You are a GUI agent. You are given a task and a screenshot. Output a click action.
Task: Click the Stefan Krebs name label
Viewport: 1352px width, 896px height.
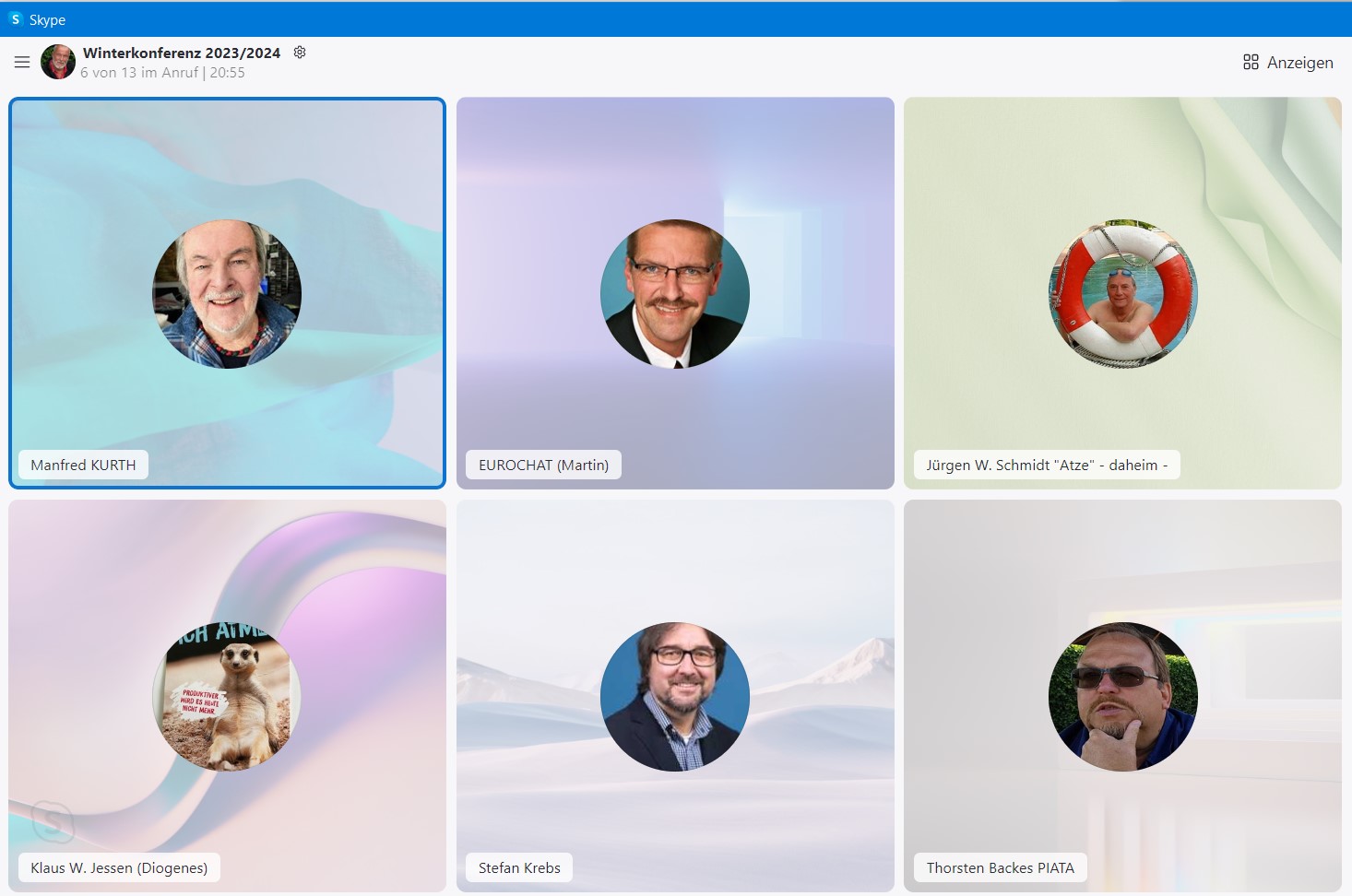point(519,868)
